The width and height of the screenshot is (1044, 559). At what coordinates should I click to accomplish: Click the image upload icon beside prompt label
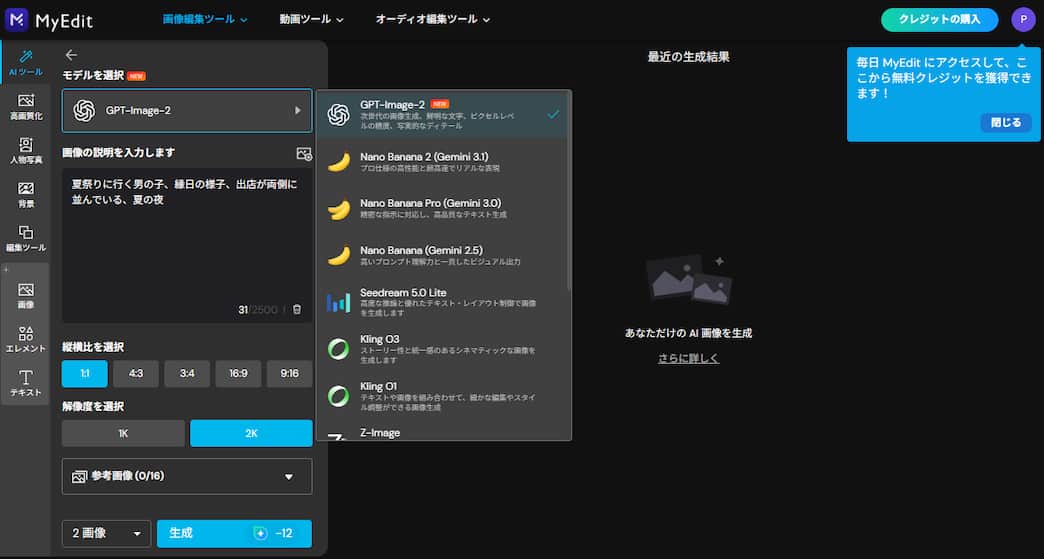click(x=304, y=154)
